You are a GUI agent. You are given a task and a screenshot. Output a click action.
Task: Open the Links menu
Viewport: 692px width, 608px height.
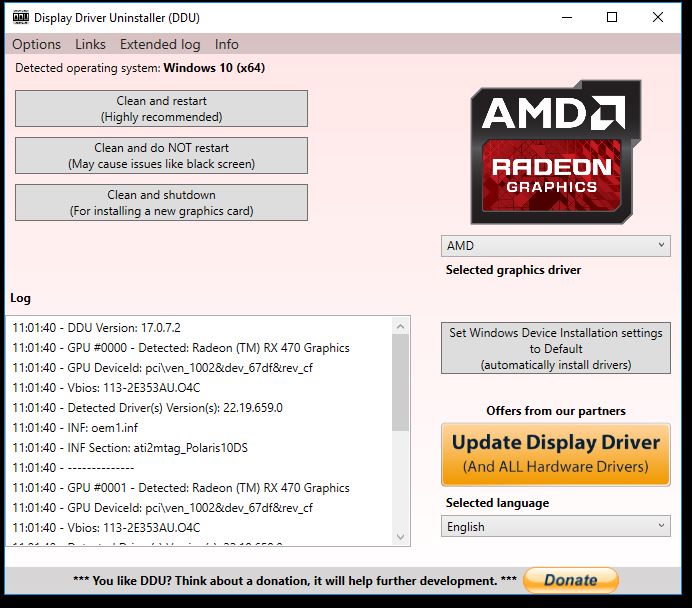(x=90, y=44)
